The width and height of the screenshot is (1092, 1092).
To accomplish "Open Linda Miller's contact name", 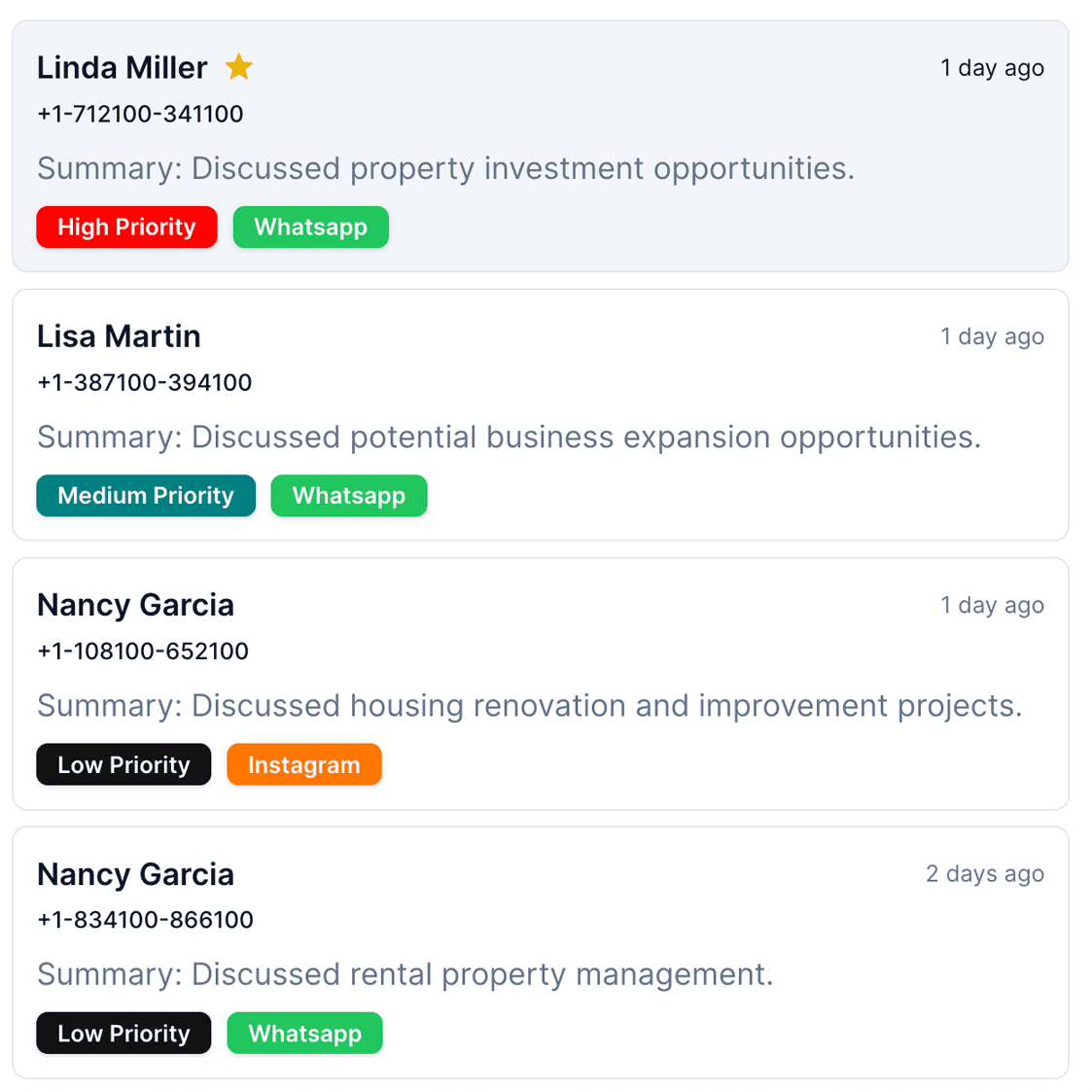I will [x=122, y=68].
